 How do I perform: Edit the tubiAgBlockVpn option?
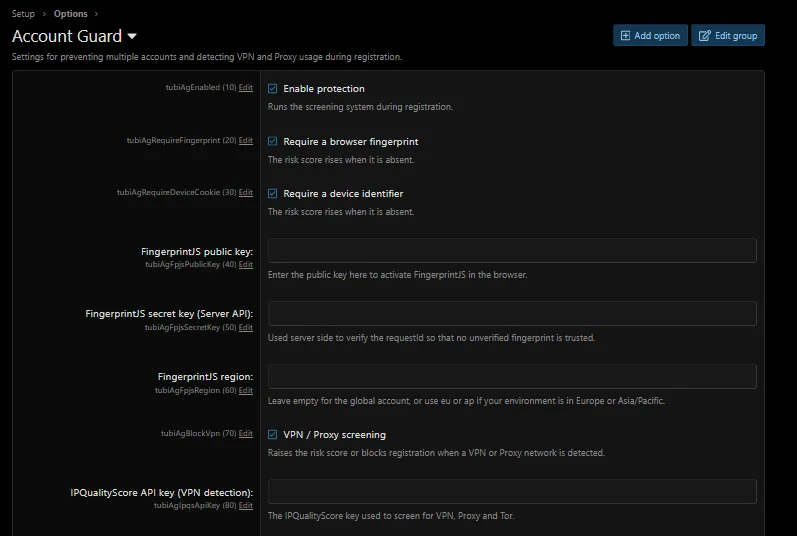(x=246, y=433)
